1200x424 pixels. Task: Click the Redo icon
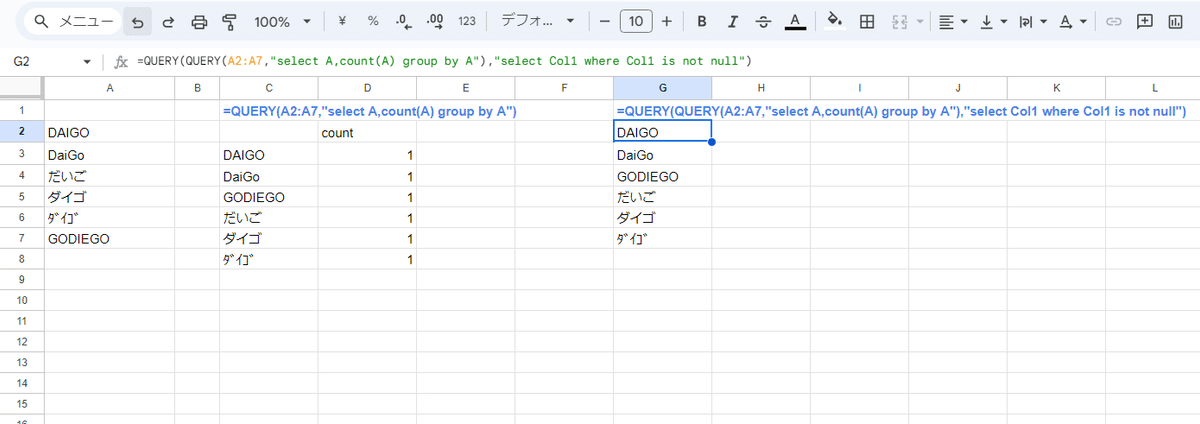pos(169,21)
